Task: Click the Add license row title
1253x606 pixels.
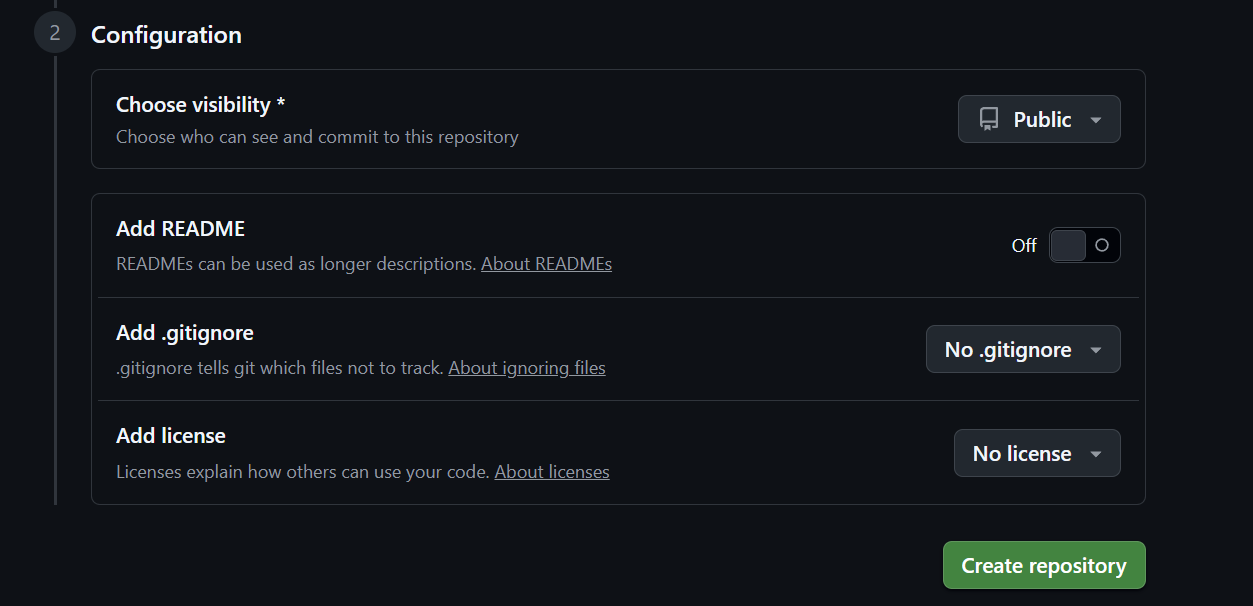Action: coord(171,436)
